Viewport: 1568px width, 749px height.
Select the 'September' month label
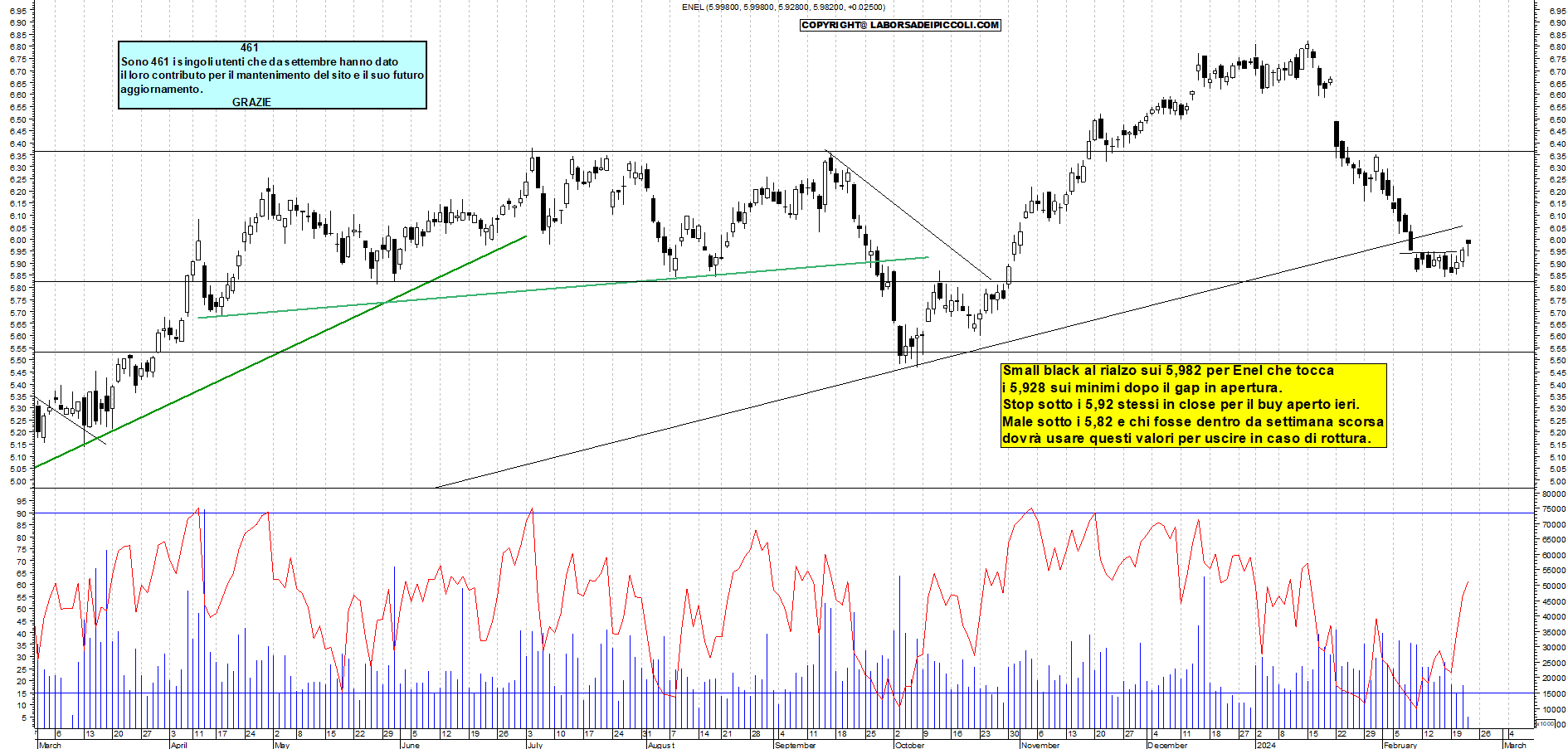point(795,745)
